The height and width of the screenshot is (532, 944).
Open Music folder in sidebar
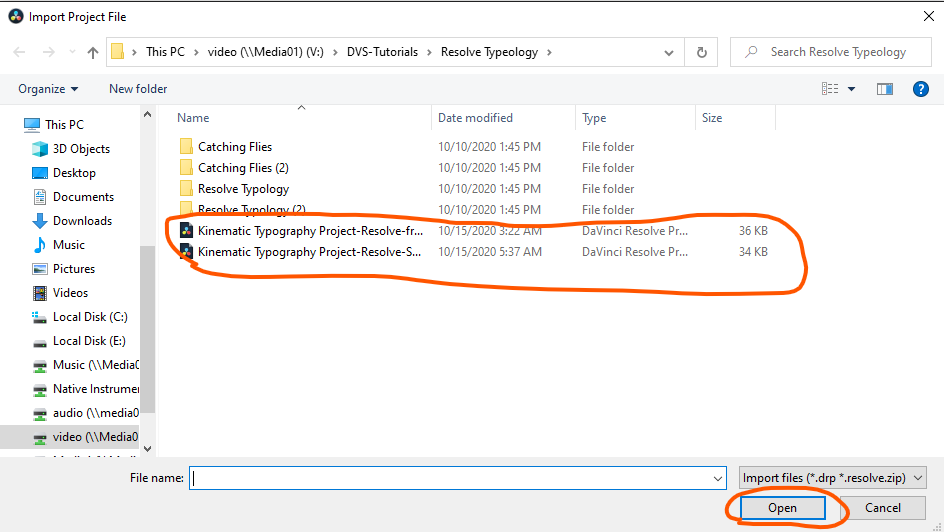click(x=58, y=245)
